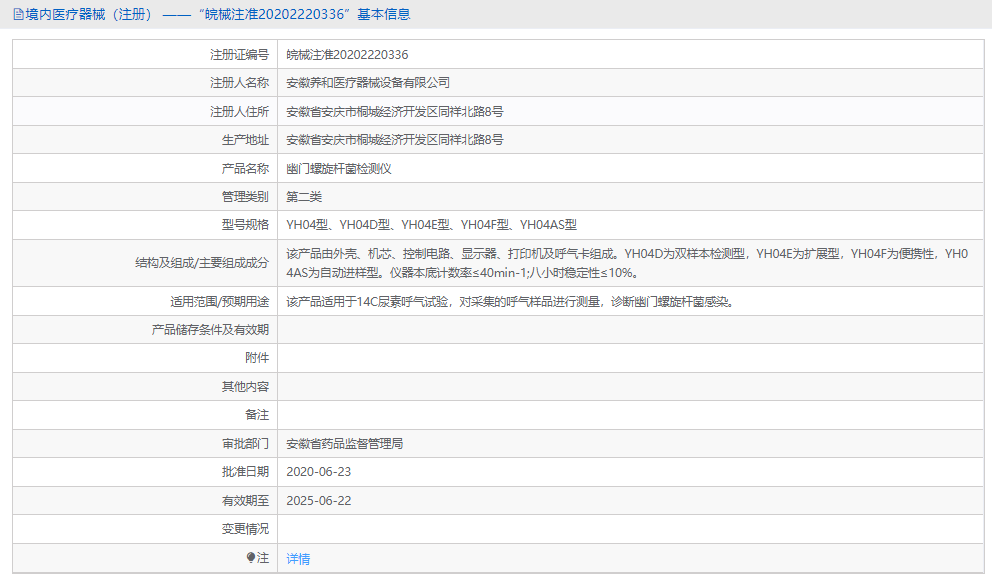Click the 管理类别 label
The width and height of the screenshot is (992, 579).
coord(245,197)
